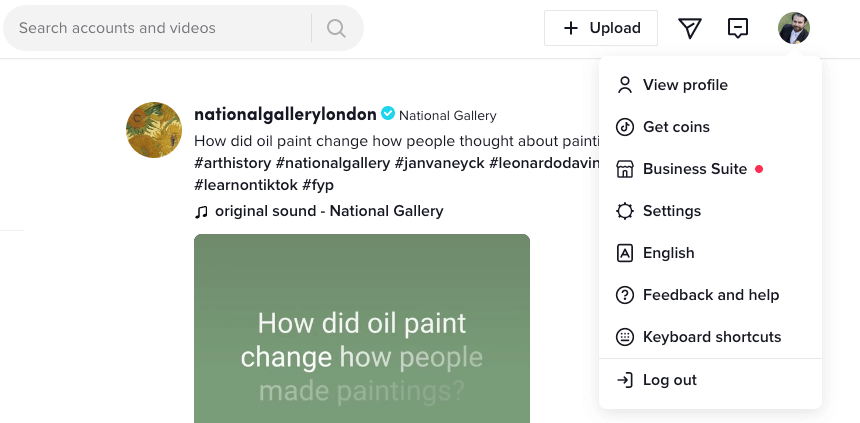Open nationalgallerylondon username link
The width and height of the screenshot is (860, 423).
pos(285,114)
